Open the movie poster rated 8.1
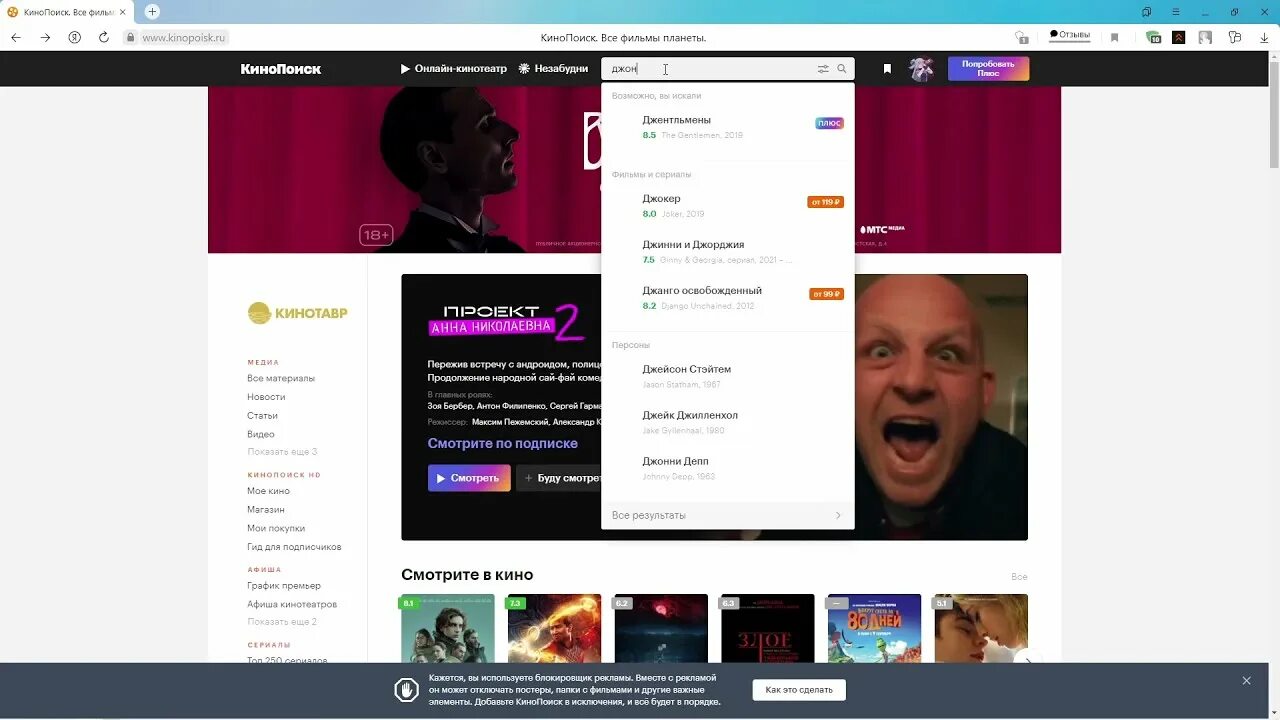 [447, 628]
